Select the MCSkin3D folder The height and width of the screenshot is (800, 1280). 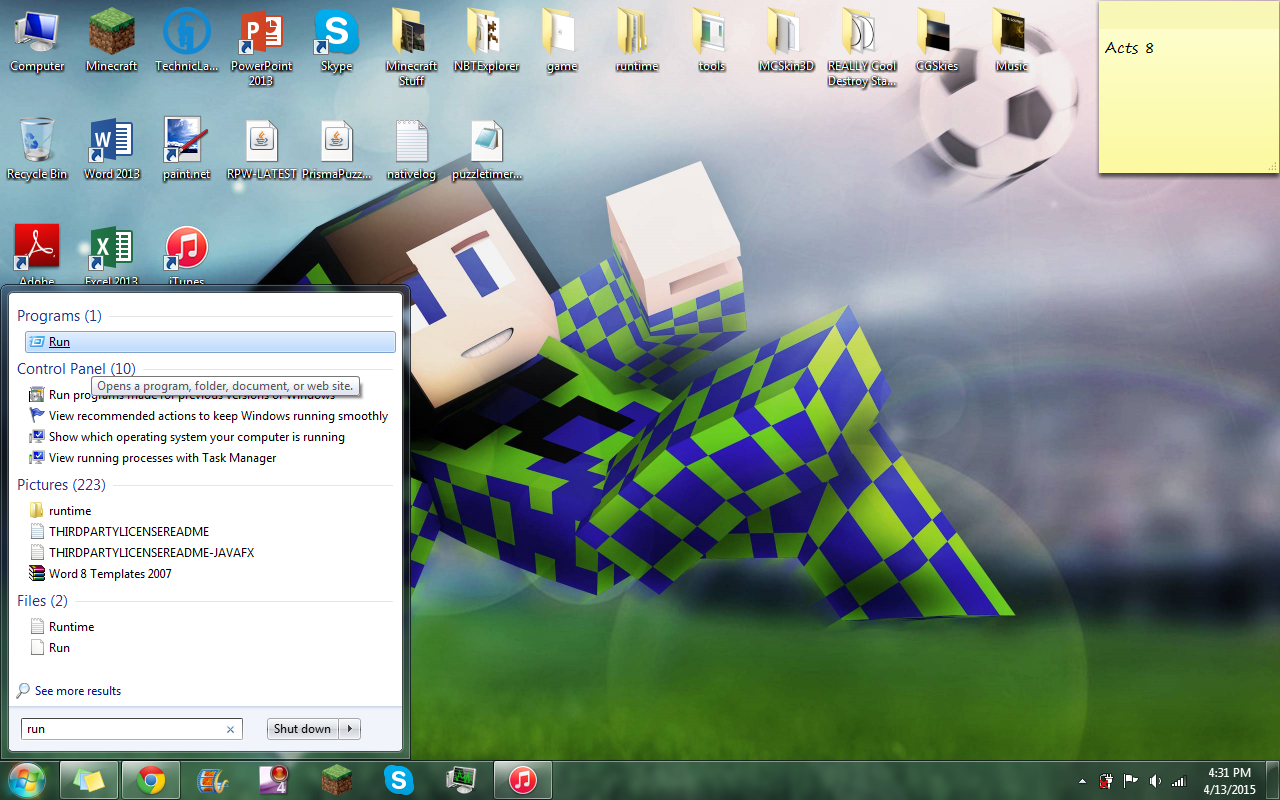(x=787, y=40)
